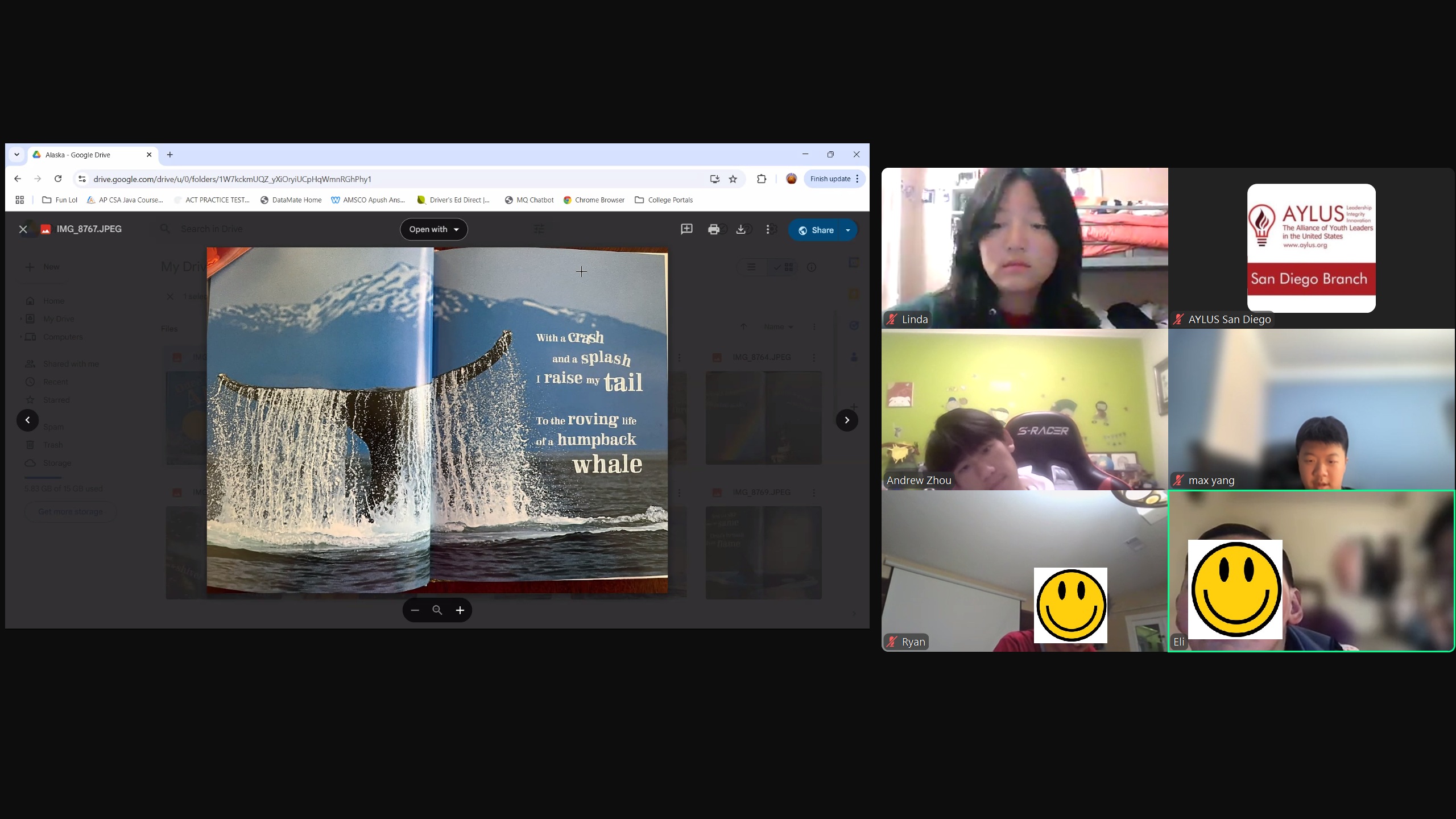Open Chrome Browser bookmark
Screen dimensions: 1456x819
coord(594,200)
